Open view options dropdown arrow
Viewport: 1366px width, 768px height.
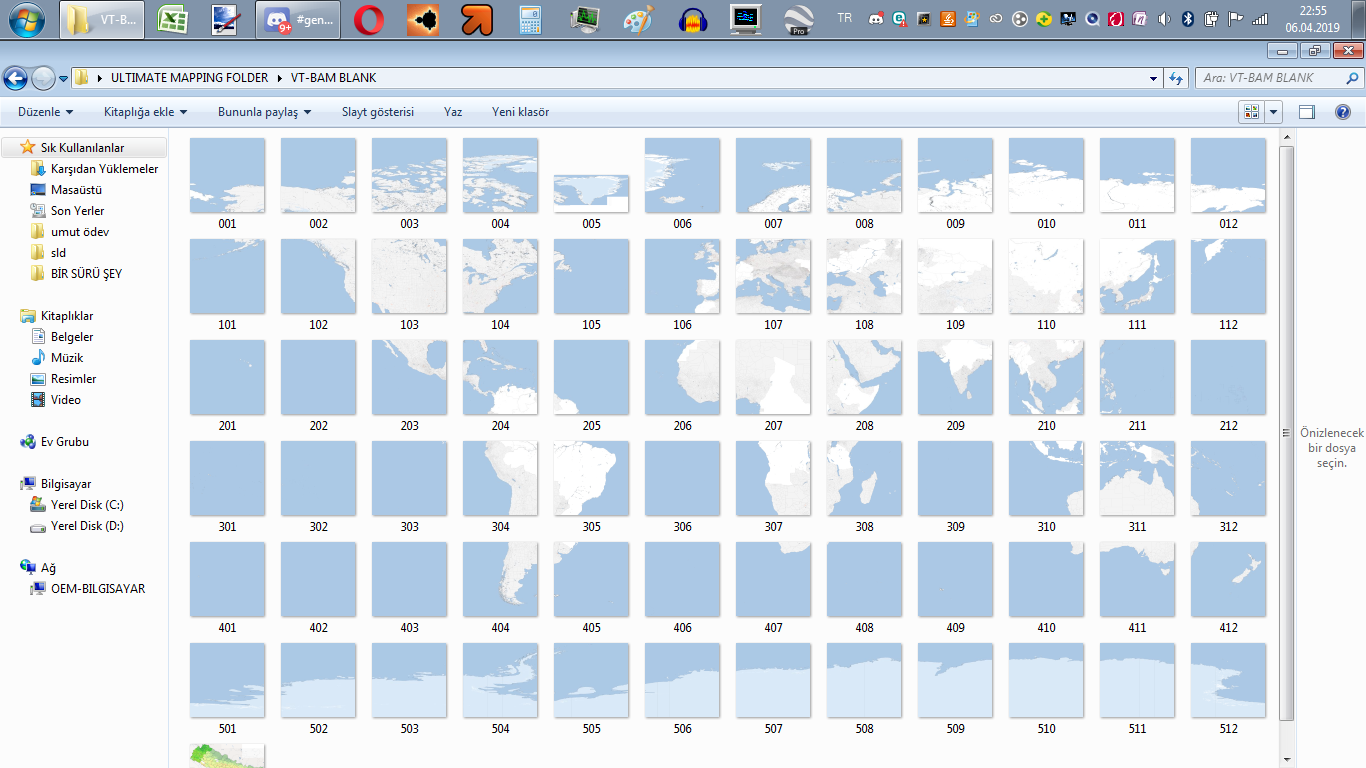(x=1274, y=112)
